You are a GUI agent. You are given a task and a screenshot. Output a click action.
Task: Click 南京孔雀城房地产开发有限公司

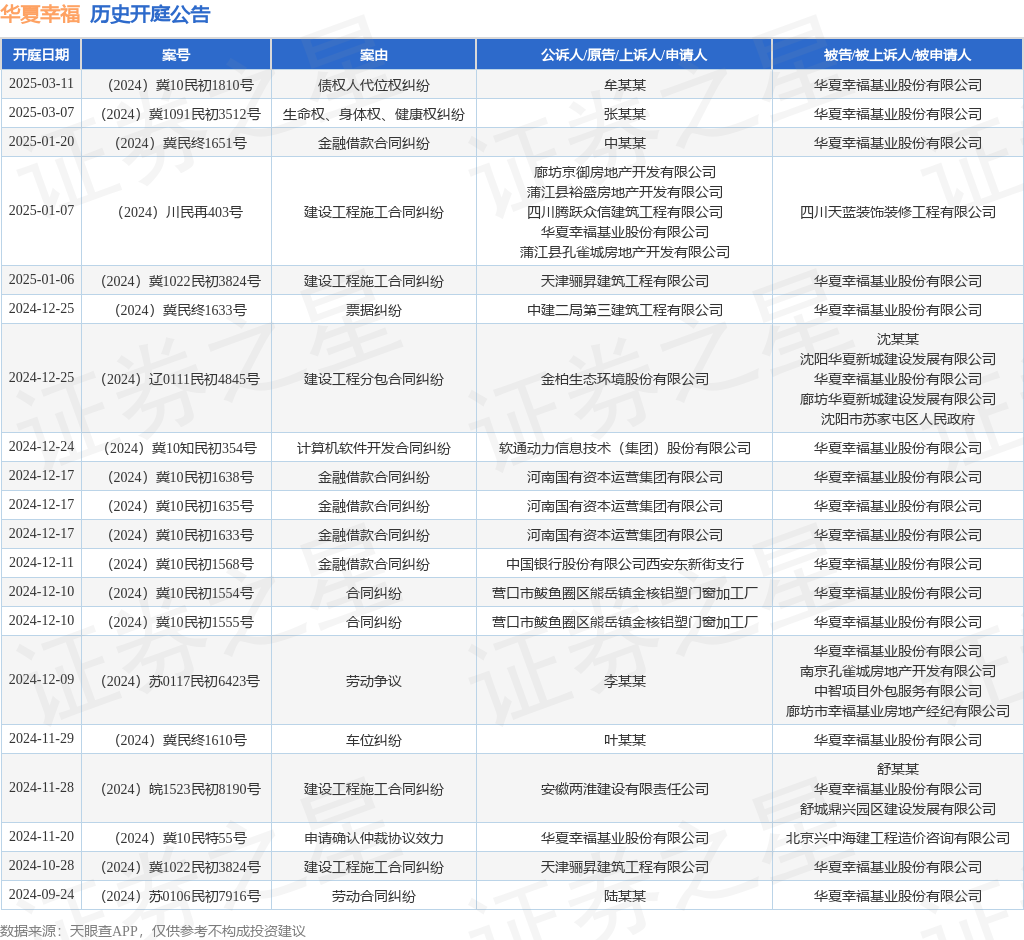tap(897, 671)
